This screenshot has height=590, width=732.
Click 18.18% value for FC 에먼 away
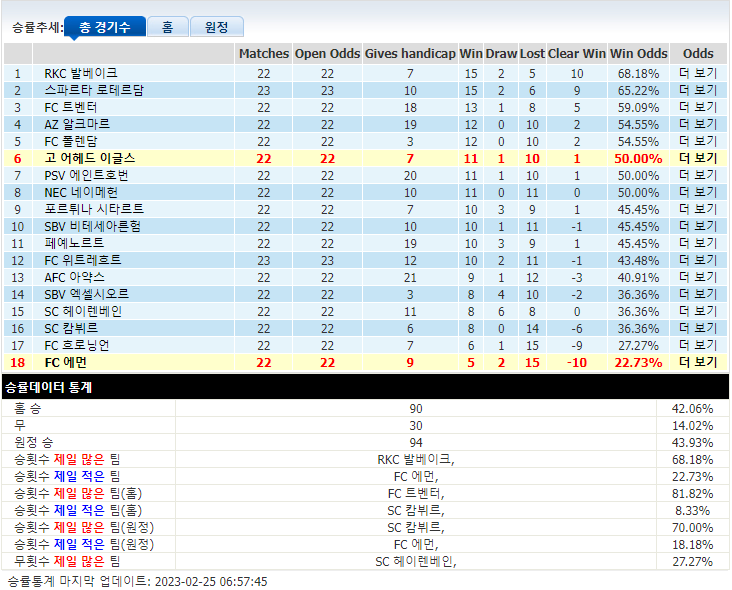pyautogui.click(x=692, y=545)
